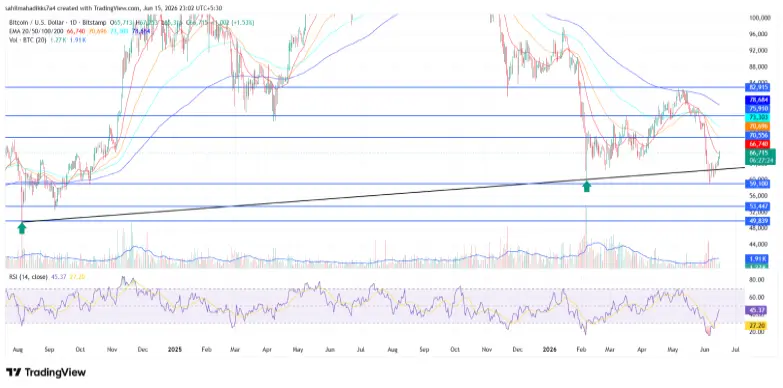Click the 59,100 support line price label
Image resolution: width=783 pixels, height=388 pixels.
click(x=758, y=184)
